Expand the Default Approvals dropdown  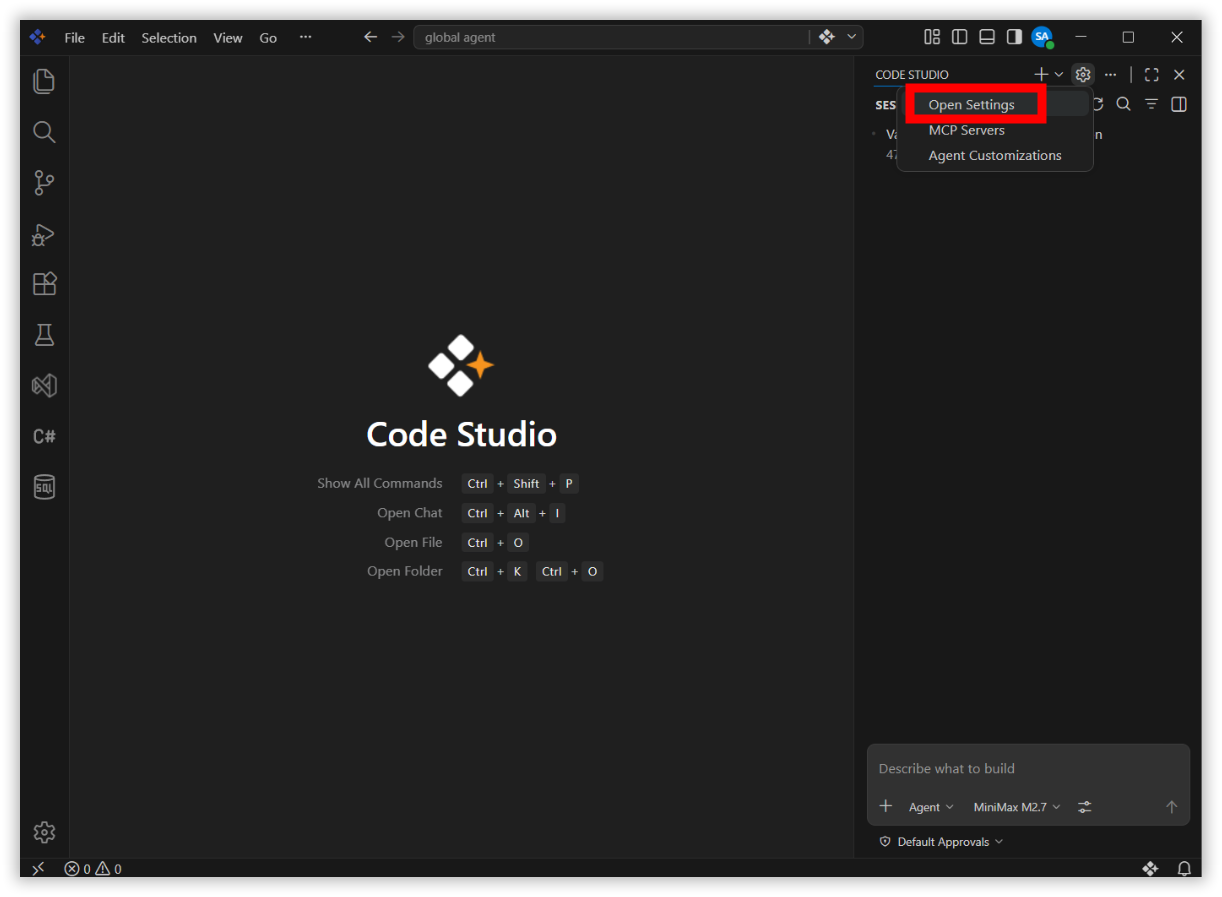(x=941, y=842)
